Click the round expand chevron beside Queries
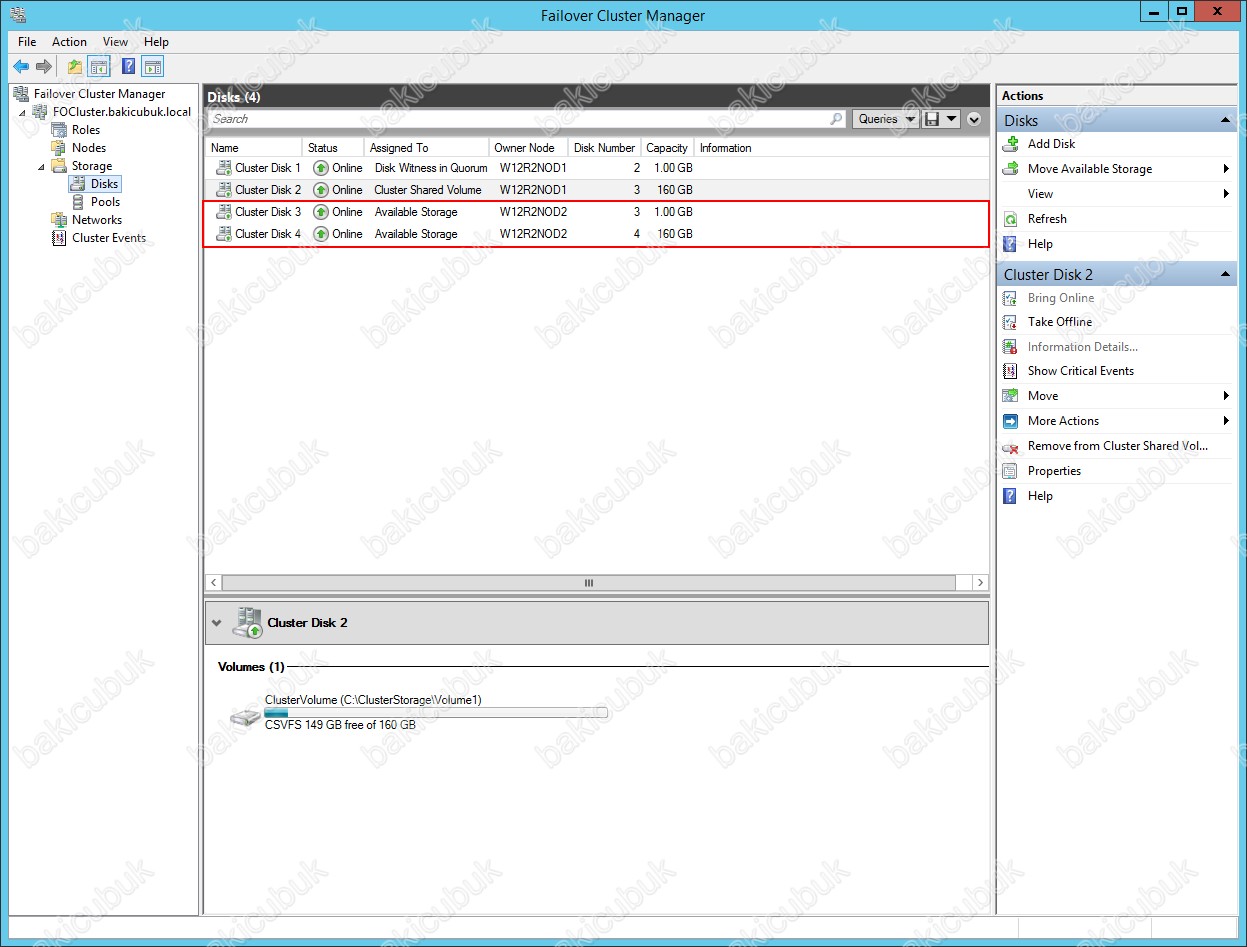This screenshot has height=947, width=1247. [975, 119]
